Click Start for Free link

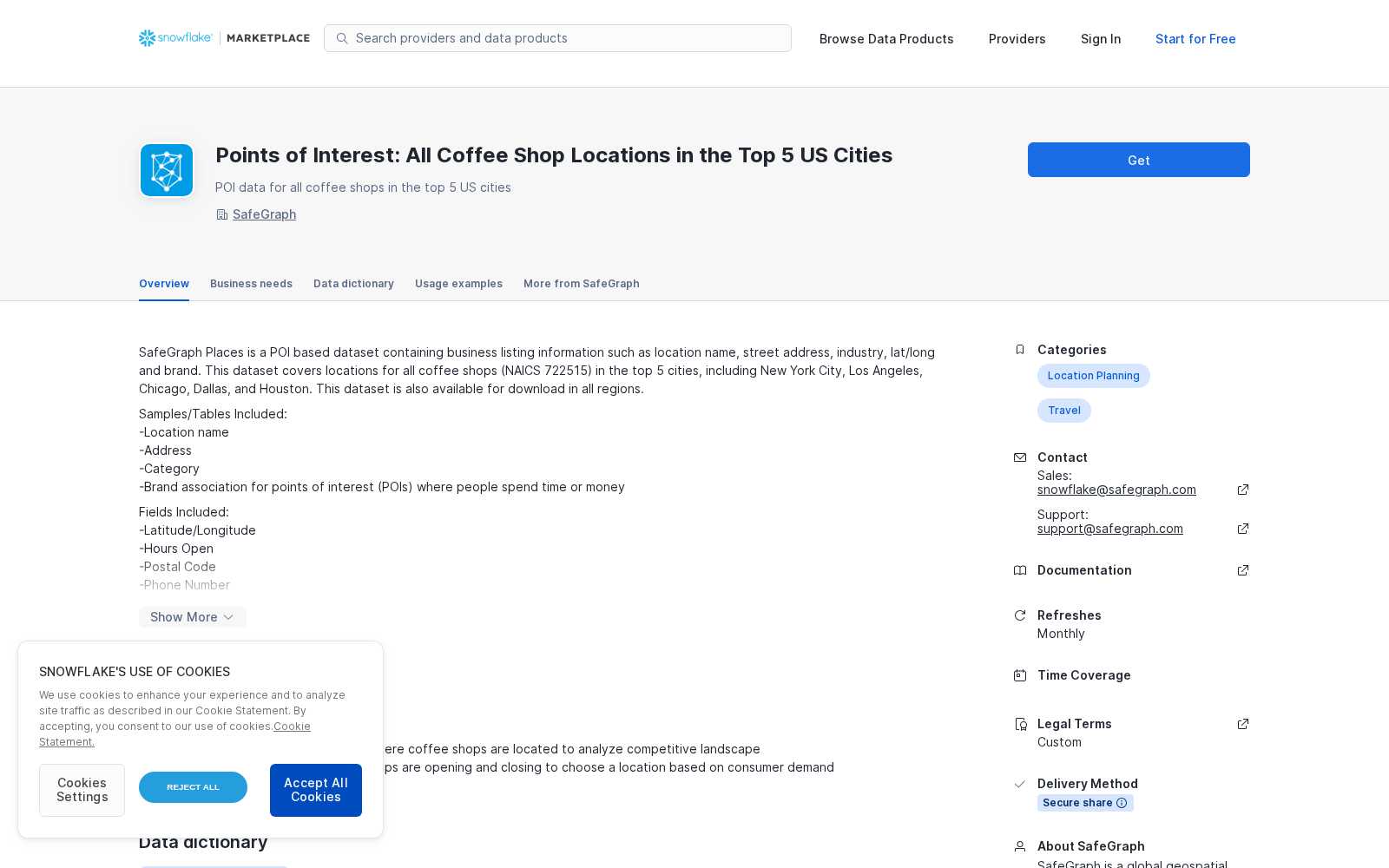tap(1195, 39)
